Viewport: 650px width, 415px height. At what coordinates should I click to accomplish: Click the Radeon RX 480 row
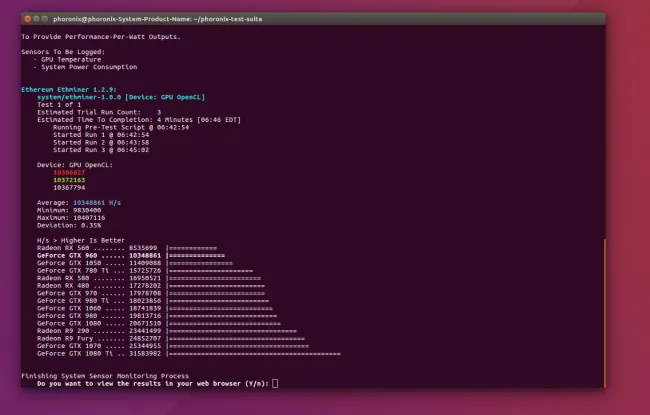151,286
